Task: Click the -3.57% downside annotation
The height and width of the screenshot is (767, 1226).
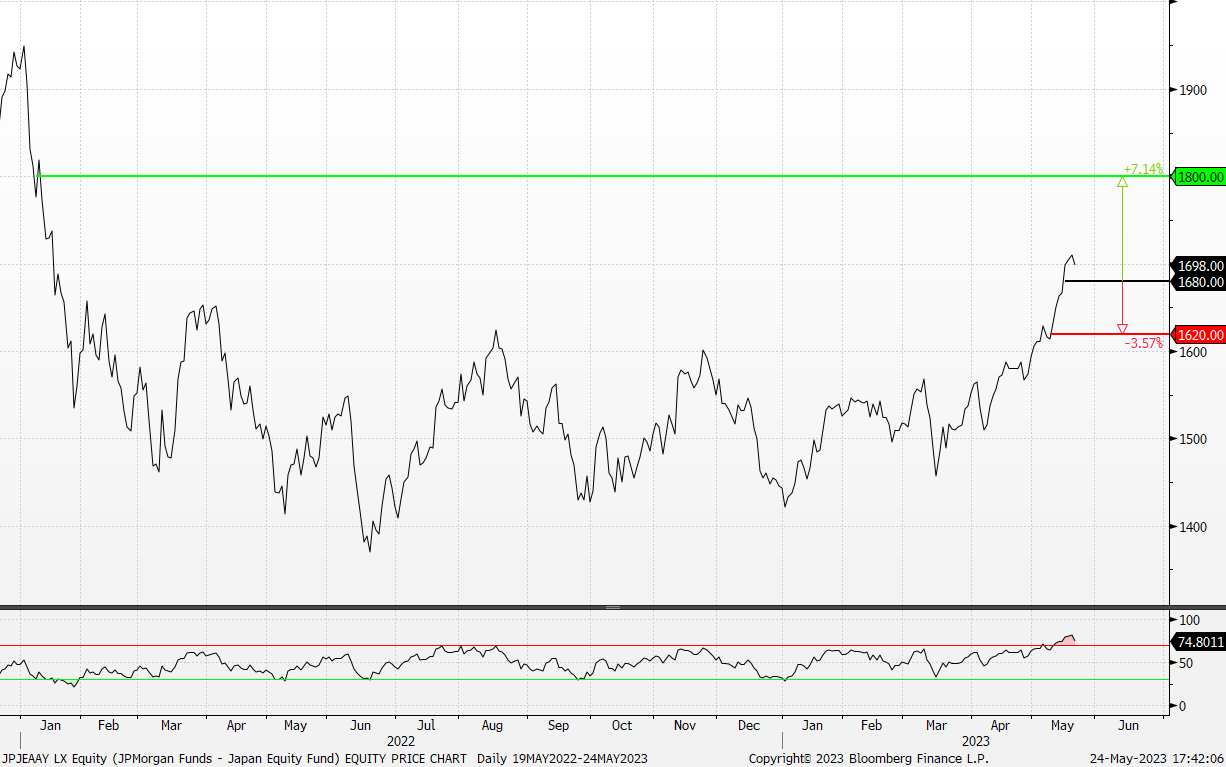Action: point(1144,343)
